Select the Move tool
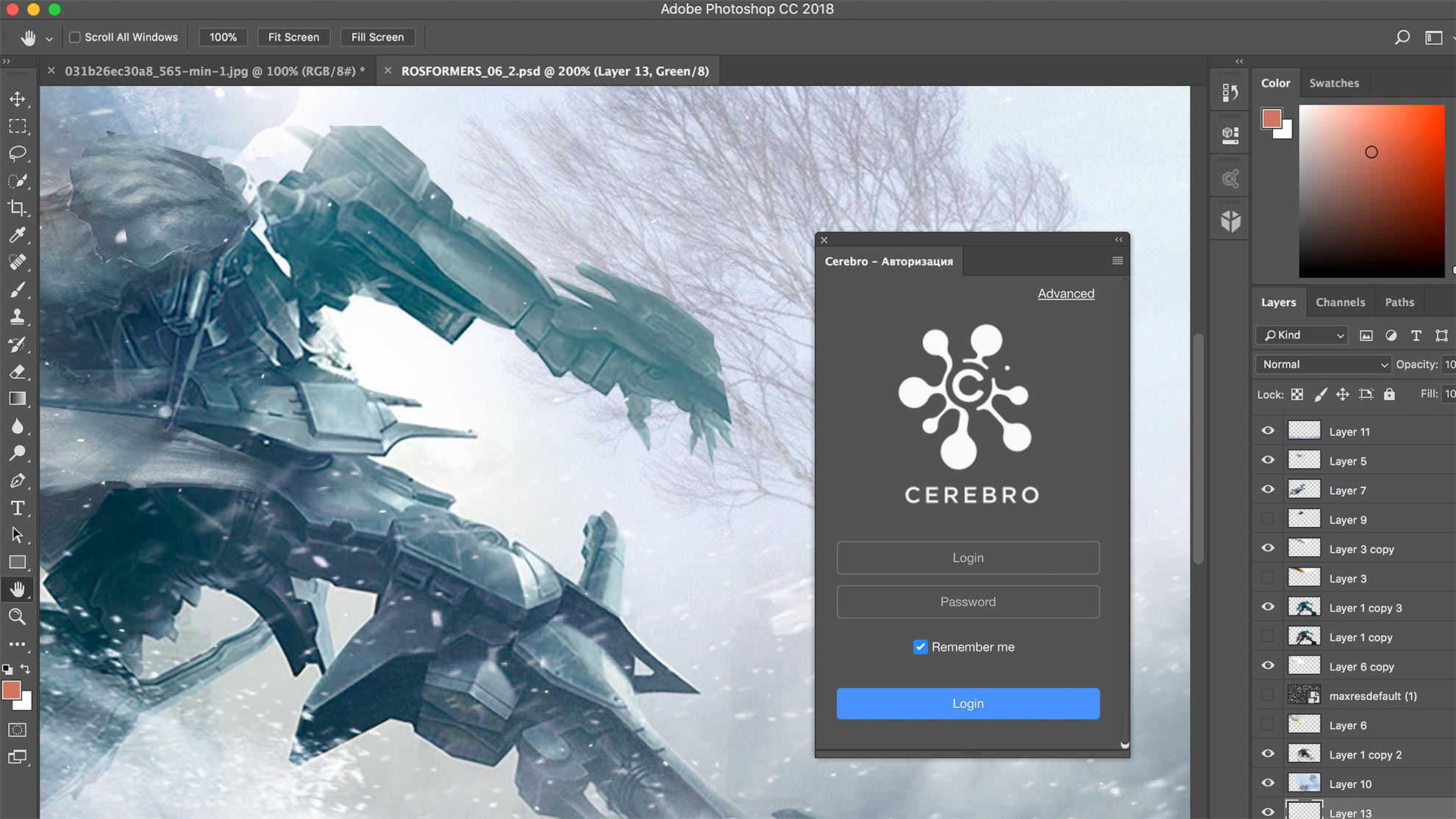Viewport: 1456px width, 819px height. tap(17, 99)
